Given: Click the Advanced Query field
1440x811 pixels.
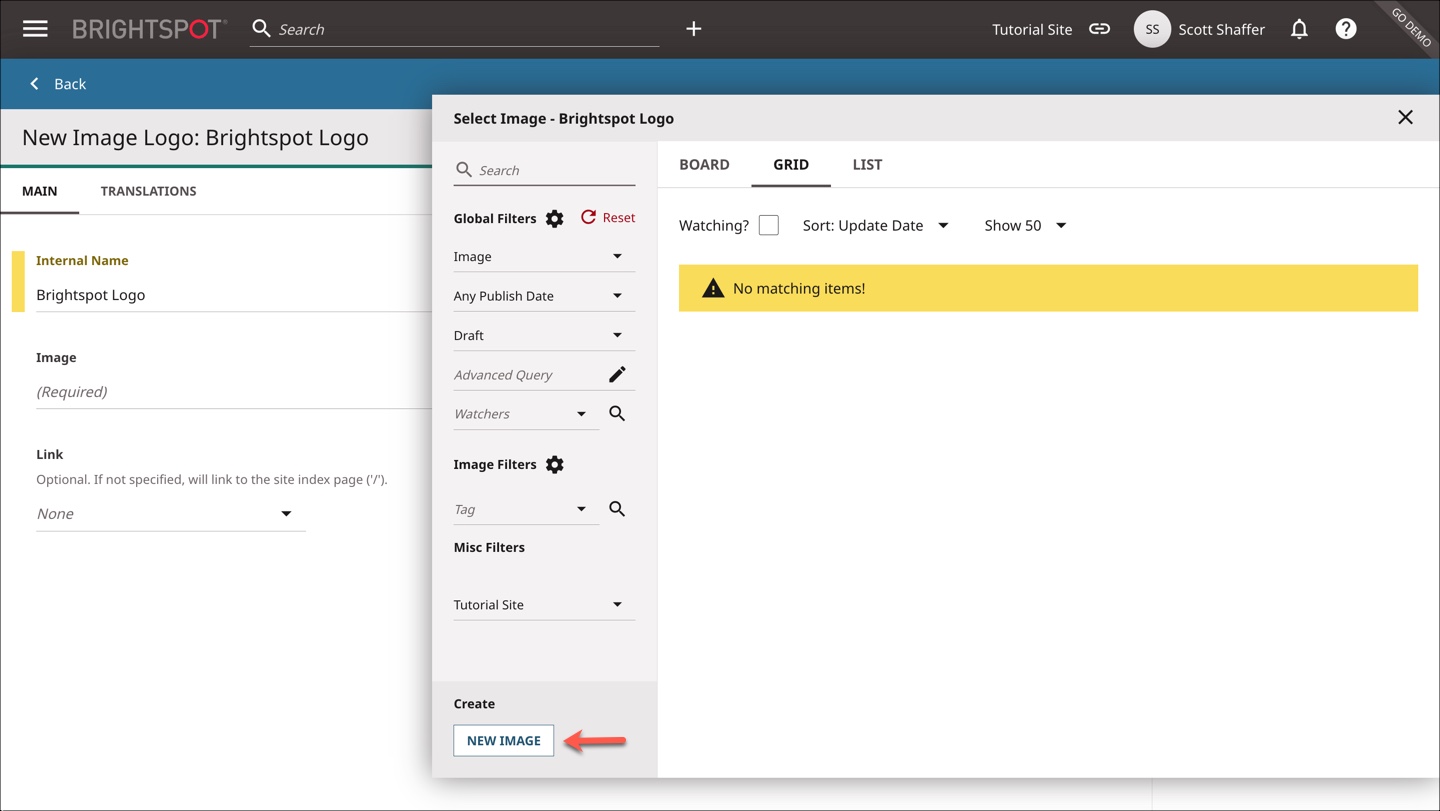Looking at the screenshot, I should 526,375.
